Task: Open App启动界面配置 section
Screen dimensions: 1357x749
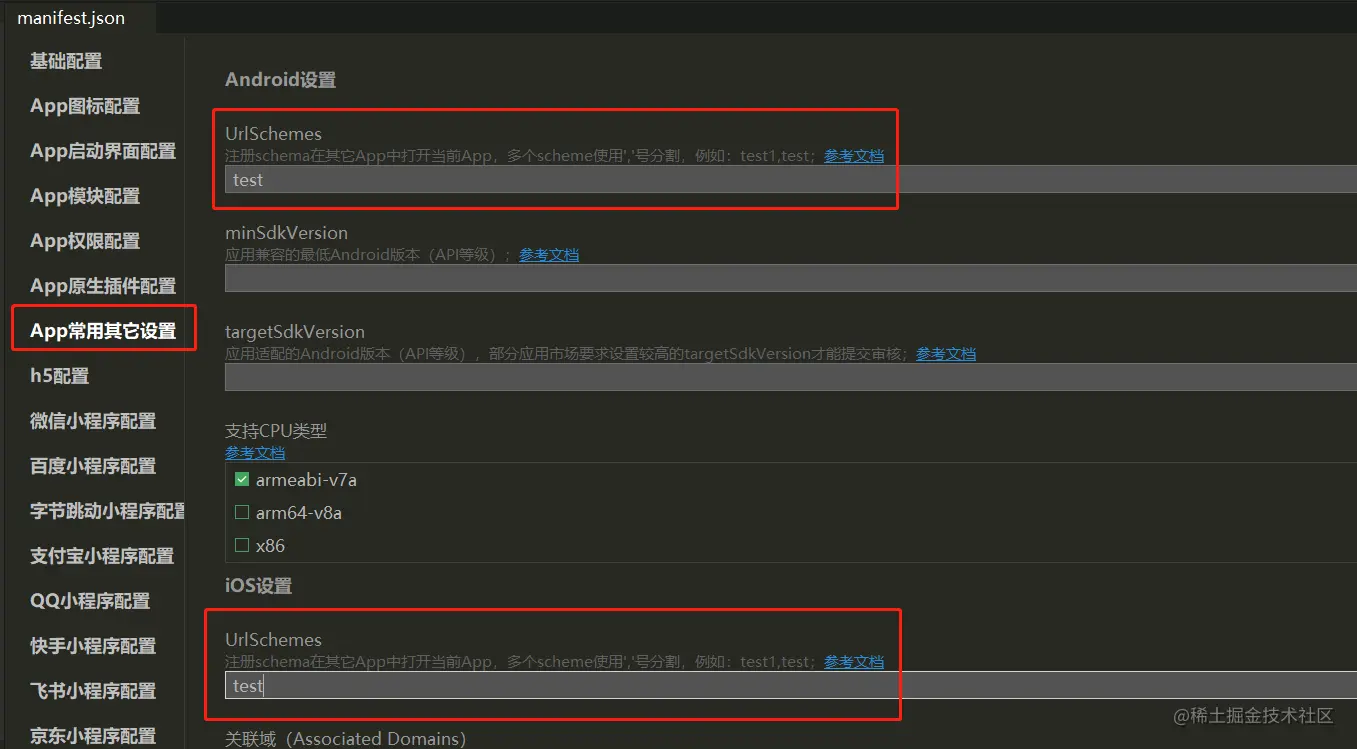Action: click(x=103, y=151)
